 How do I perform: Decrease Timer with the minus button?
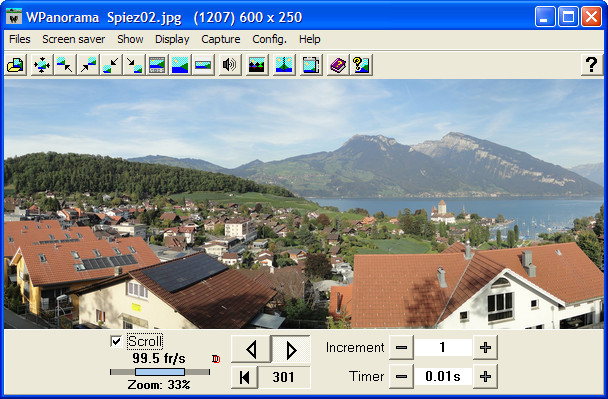(401, 376)
